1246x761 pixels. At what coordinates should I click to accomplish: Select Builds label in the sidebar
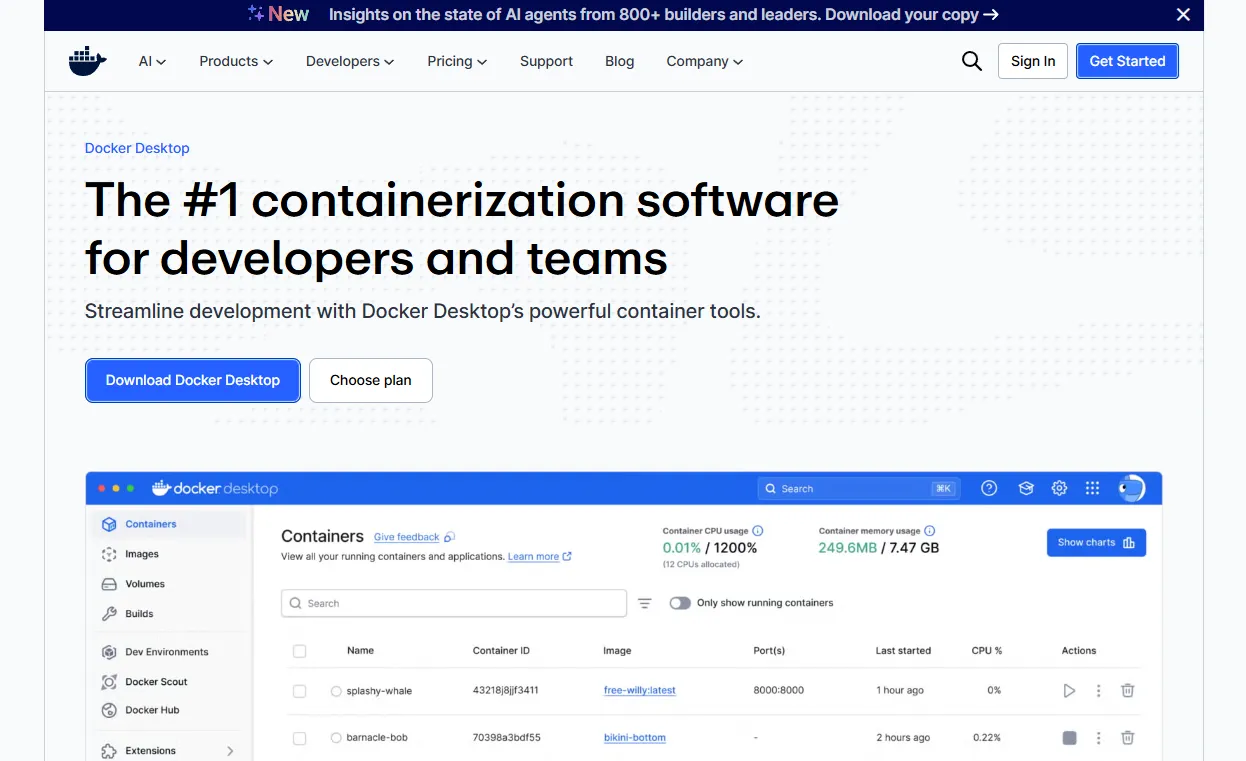point(139,614)
